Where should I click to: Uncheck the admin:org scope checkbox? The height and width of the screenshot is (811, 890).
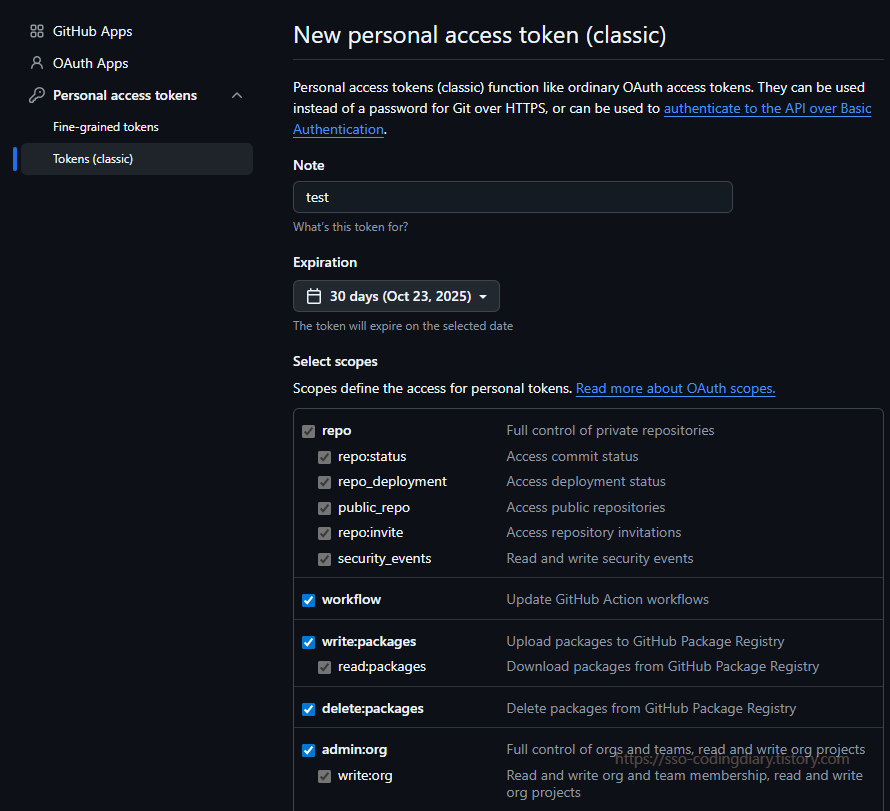308,750
